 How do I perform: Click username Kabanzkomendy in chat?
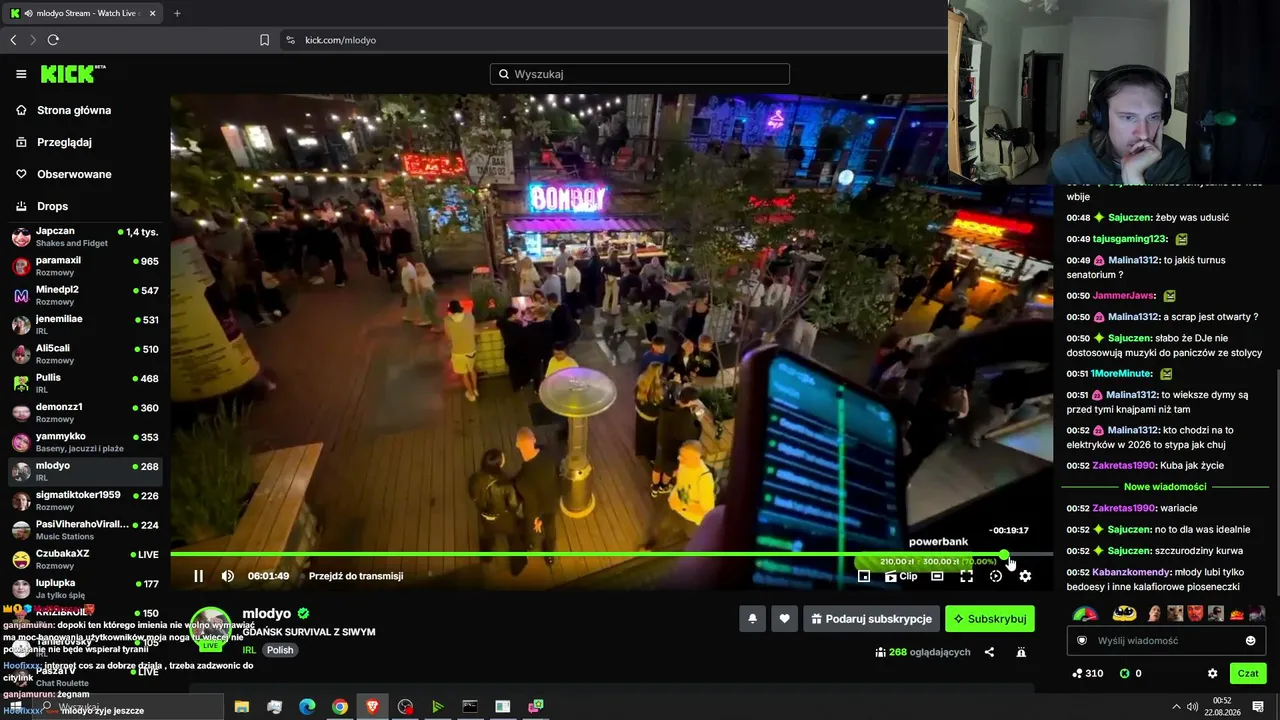coord(1131,572)
